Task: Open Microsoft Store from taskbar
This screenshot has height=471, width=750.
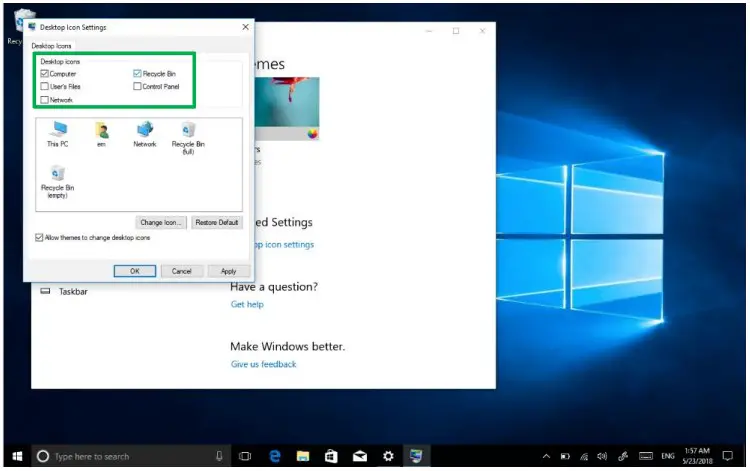Action: 331,456
